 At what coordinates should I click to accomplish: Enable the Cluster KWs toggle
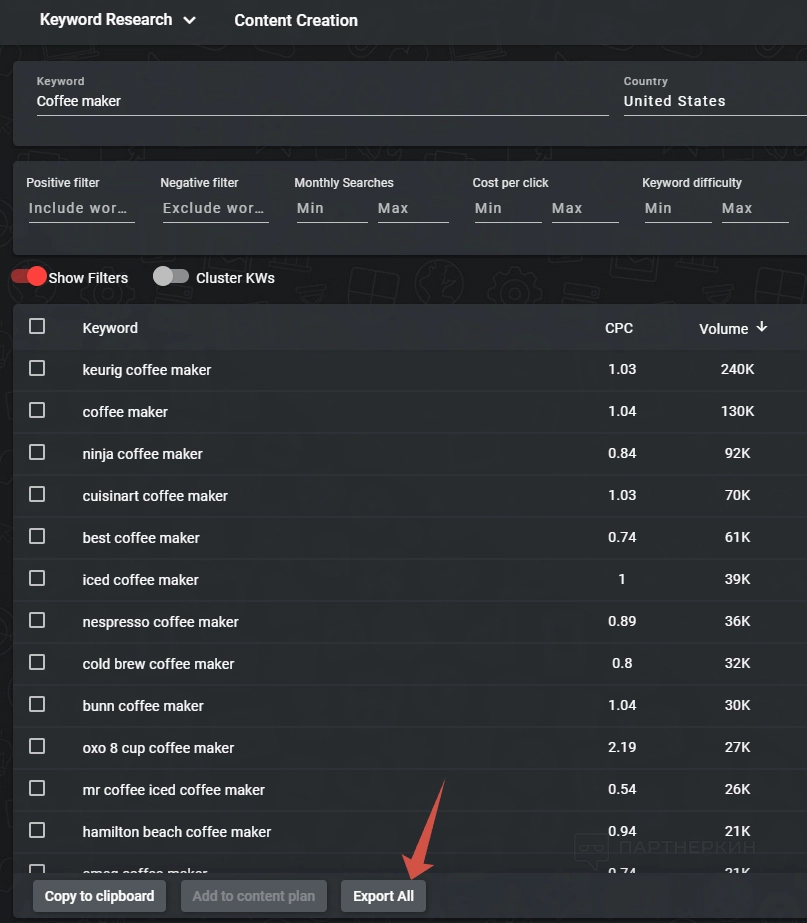171,277
